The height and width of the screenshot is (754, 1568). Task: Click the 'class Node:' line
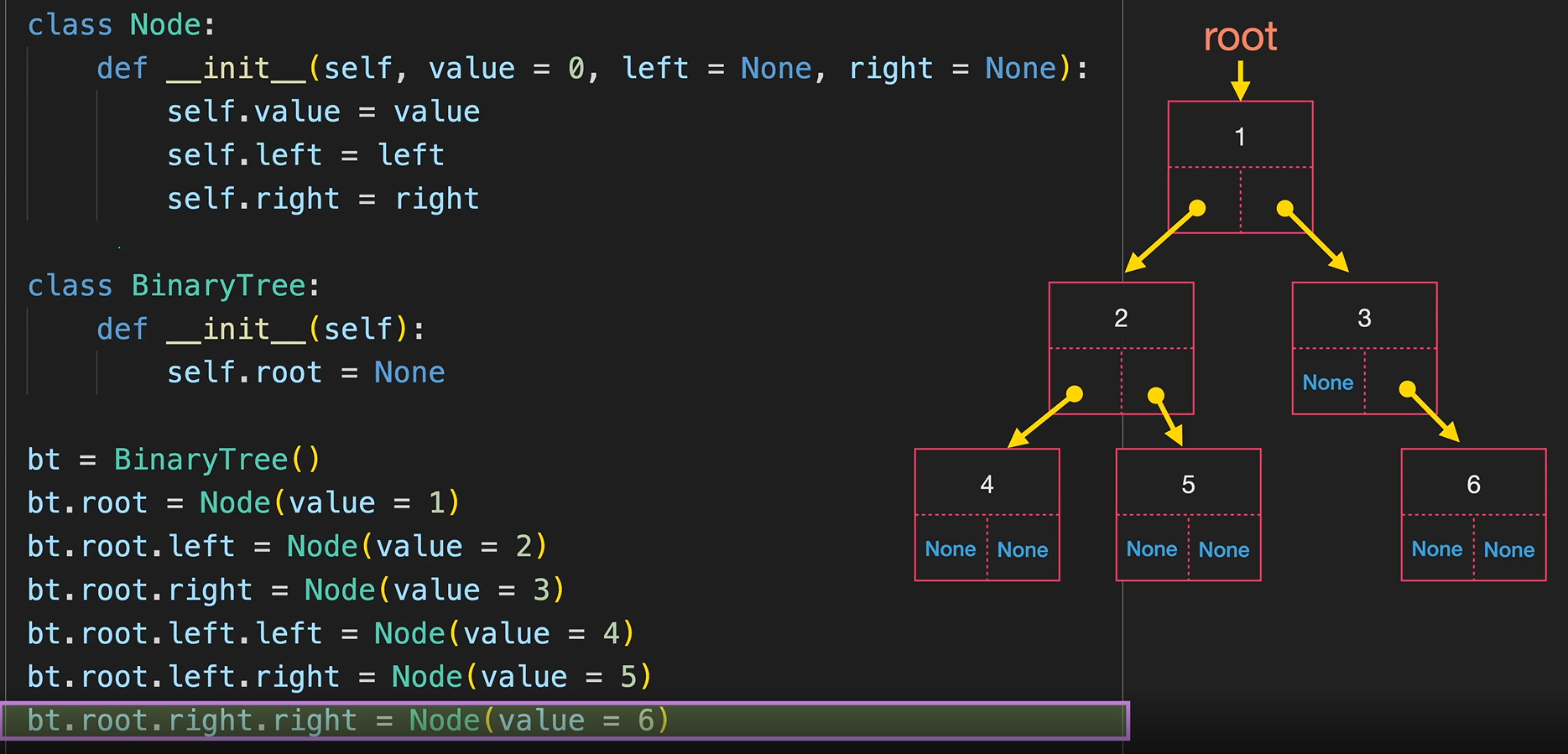tap(122, 24)
